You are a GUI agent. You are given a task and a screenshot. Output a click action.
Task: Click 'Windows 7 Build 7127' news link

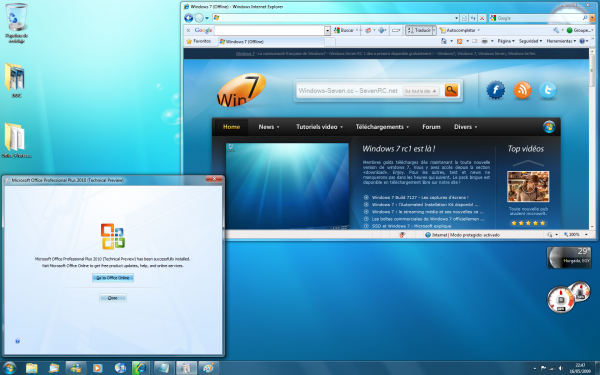click(420, 197)
